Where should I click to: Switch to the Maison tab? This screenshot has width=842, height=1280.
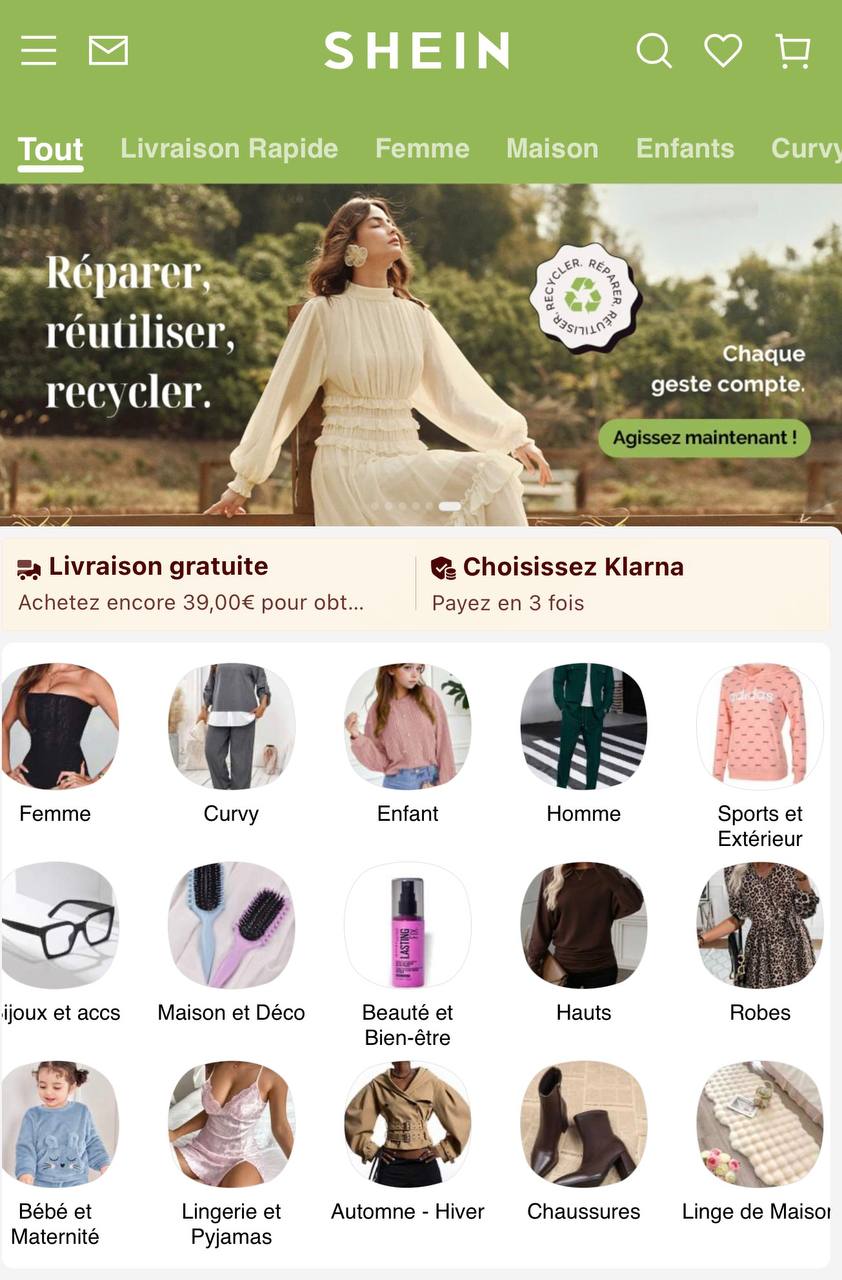[552, 149]
